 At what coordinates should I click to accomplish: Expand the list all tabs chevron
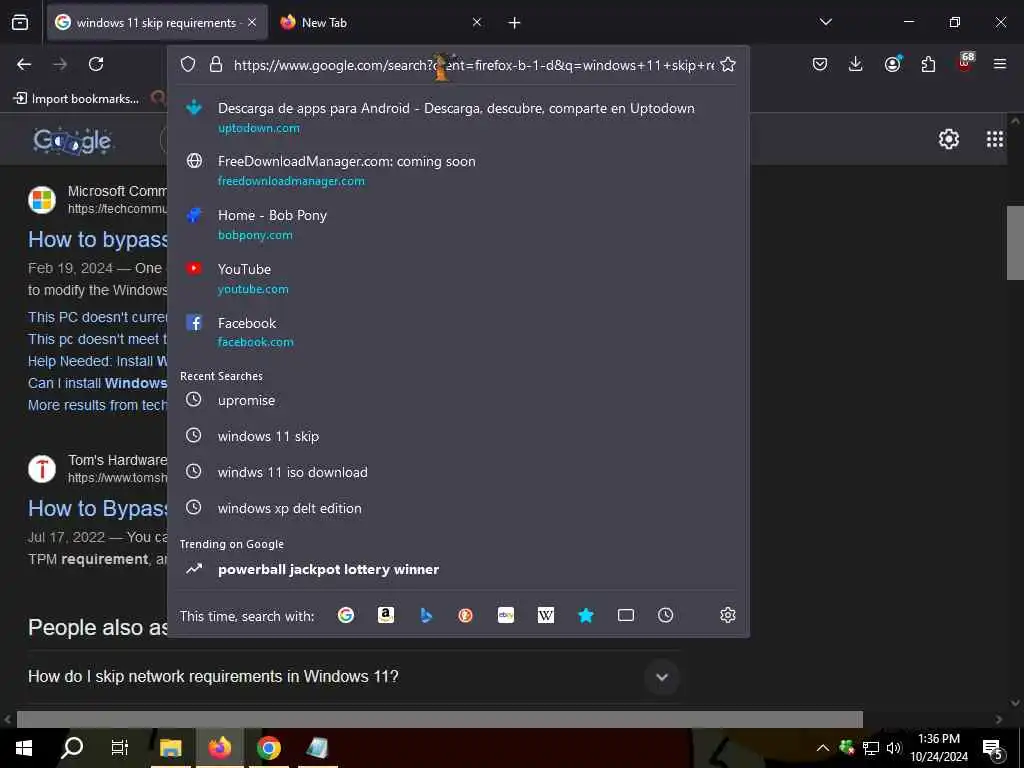click(826, 22)
